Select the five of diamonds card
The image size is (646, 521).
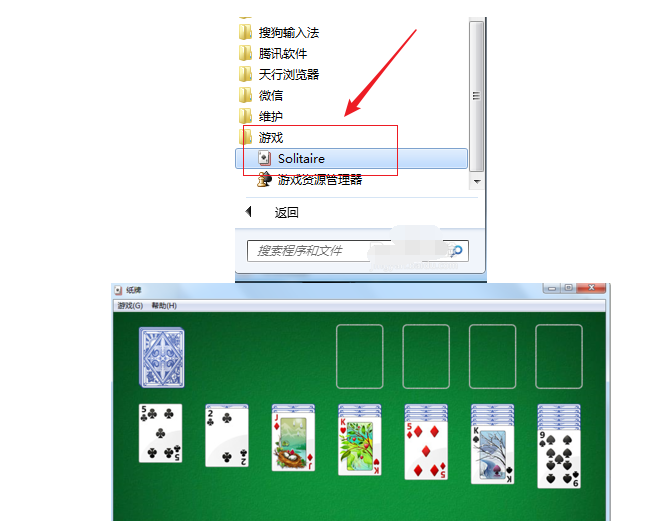tap(426, 450)
